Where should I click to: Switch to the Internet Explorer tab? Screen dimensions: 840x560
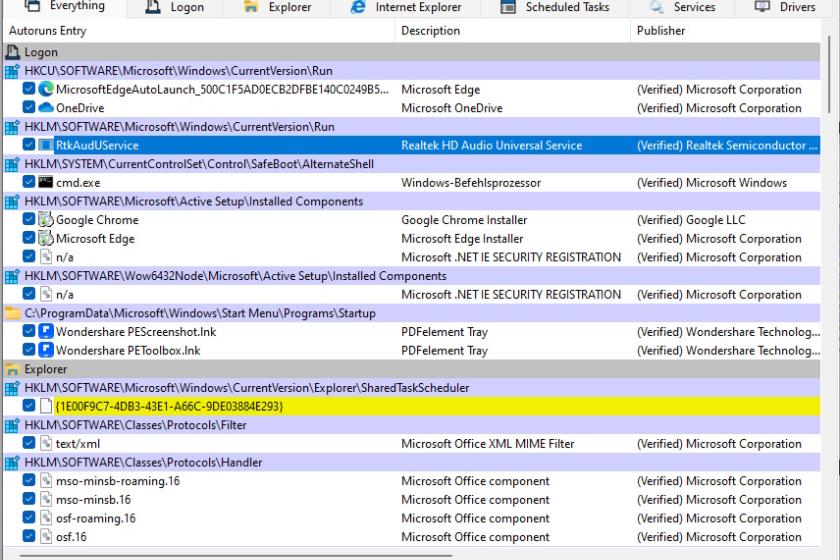(x=406, y=7)
